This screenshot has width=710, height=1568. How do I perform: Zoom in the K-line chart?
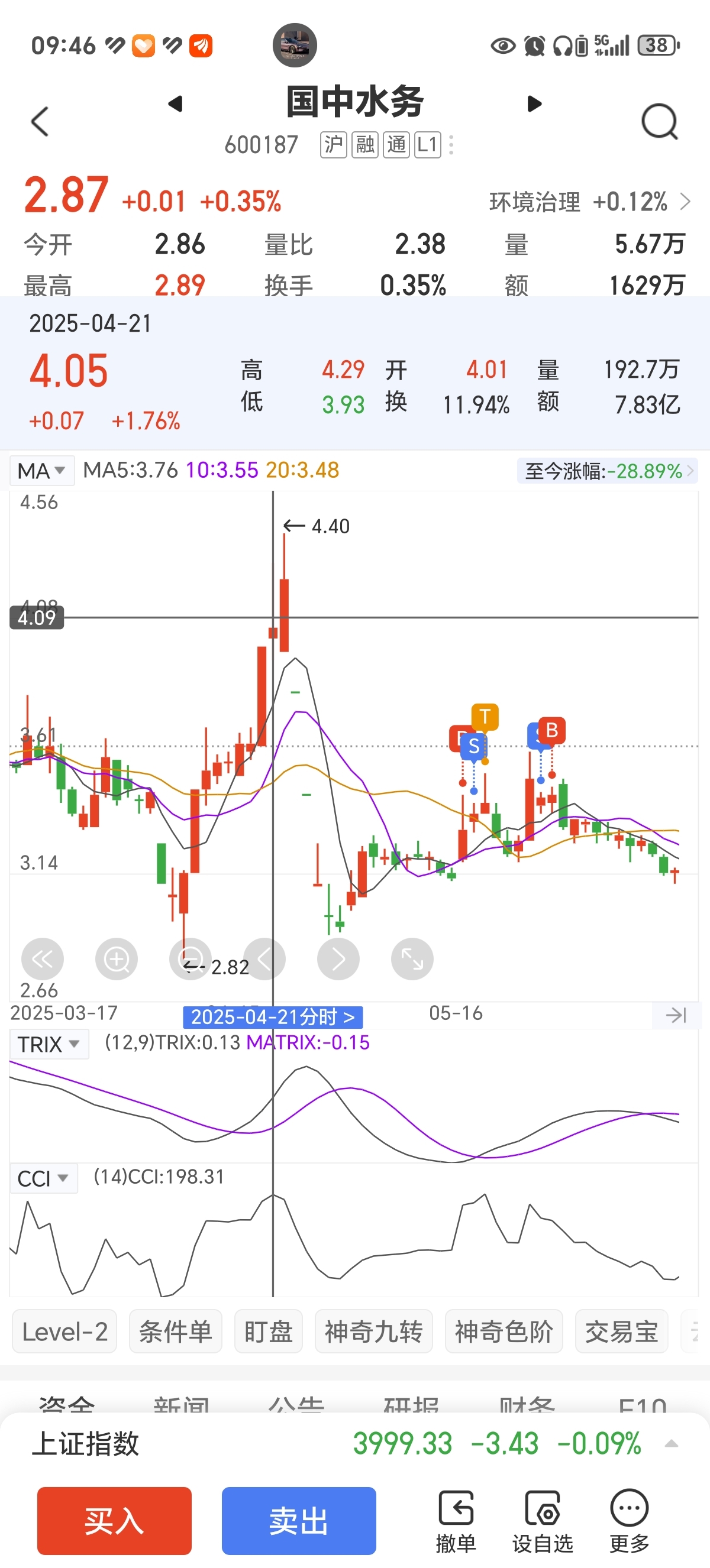coord(117,959)
